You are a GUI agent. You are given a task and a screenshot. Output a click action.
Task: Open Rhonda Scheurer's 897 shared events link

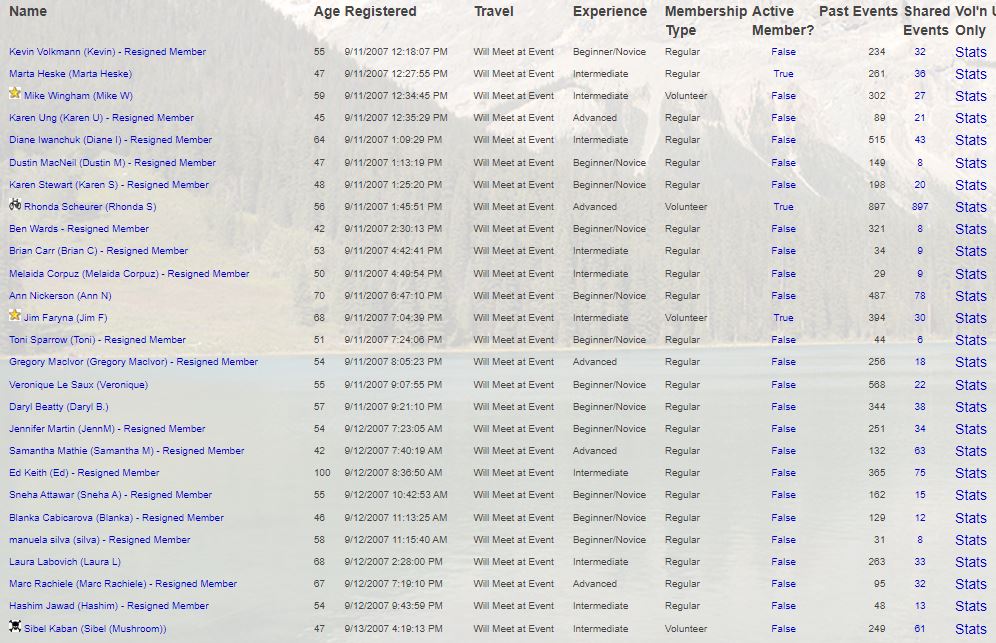pos(920,206)
